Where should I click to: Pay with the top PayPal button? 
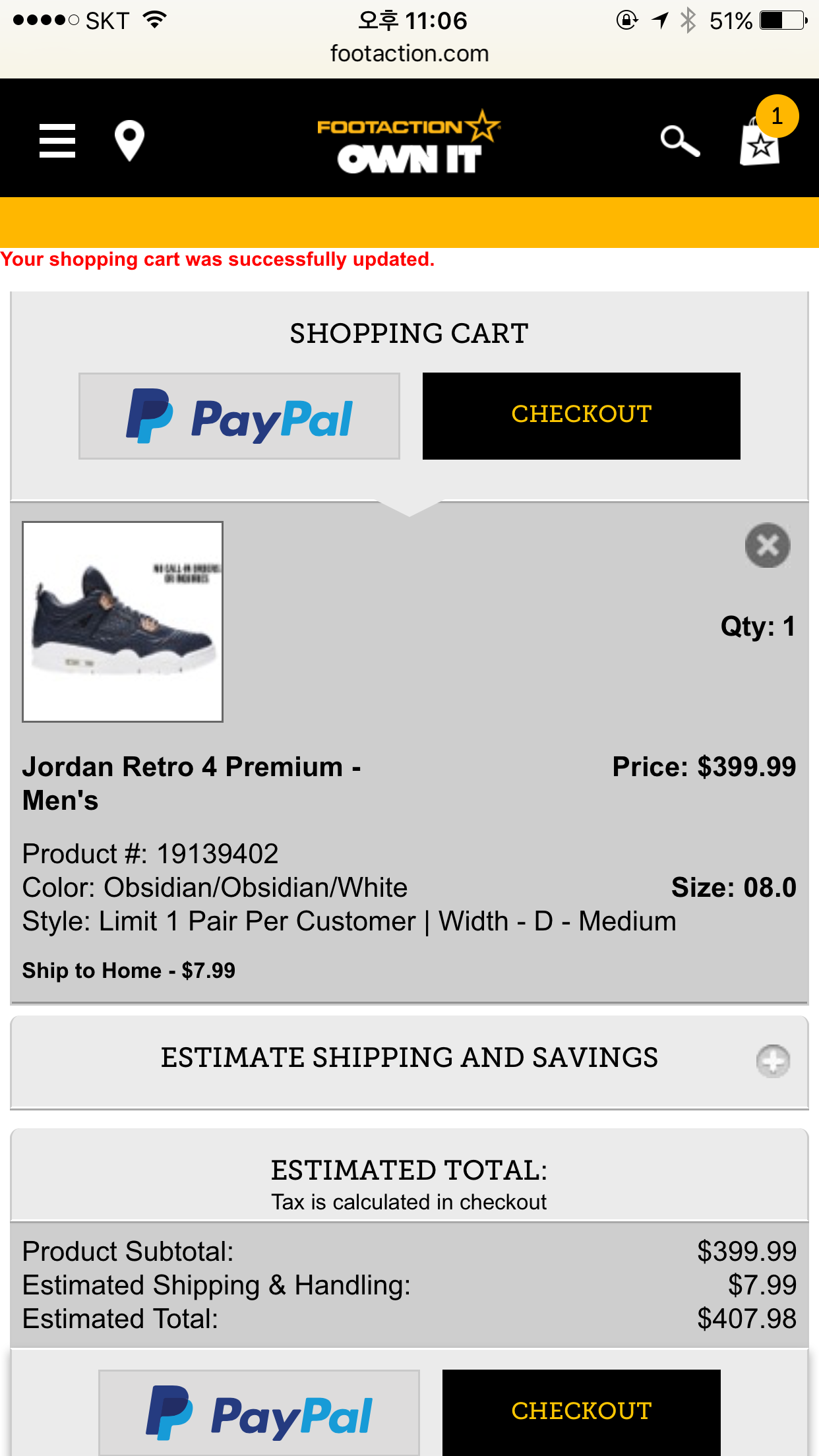(x=239, y=416)
